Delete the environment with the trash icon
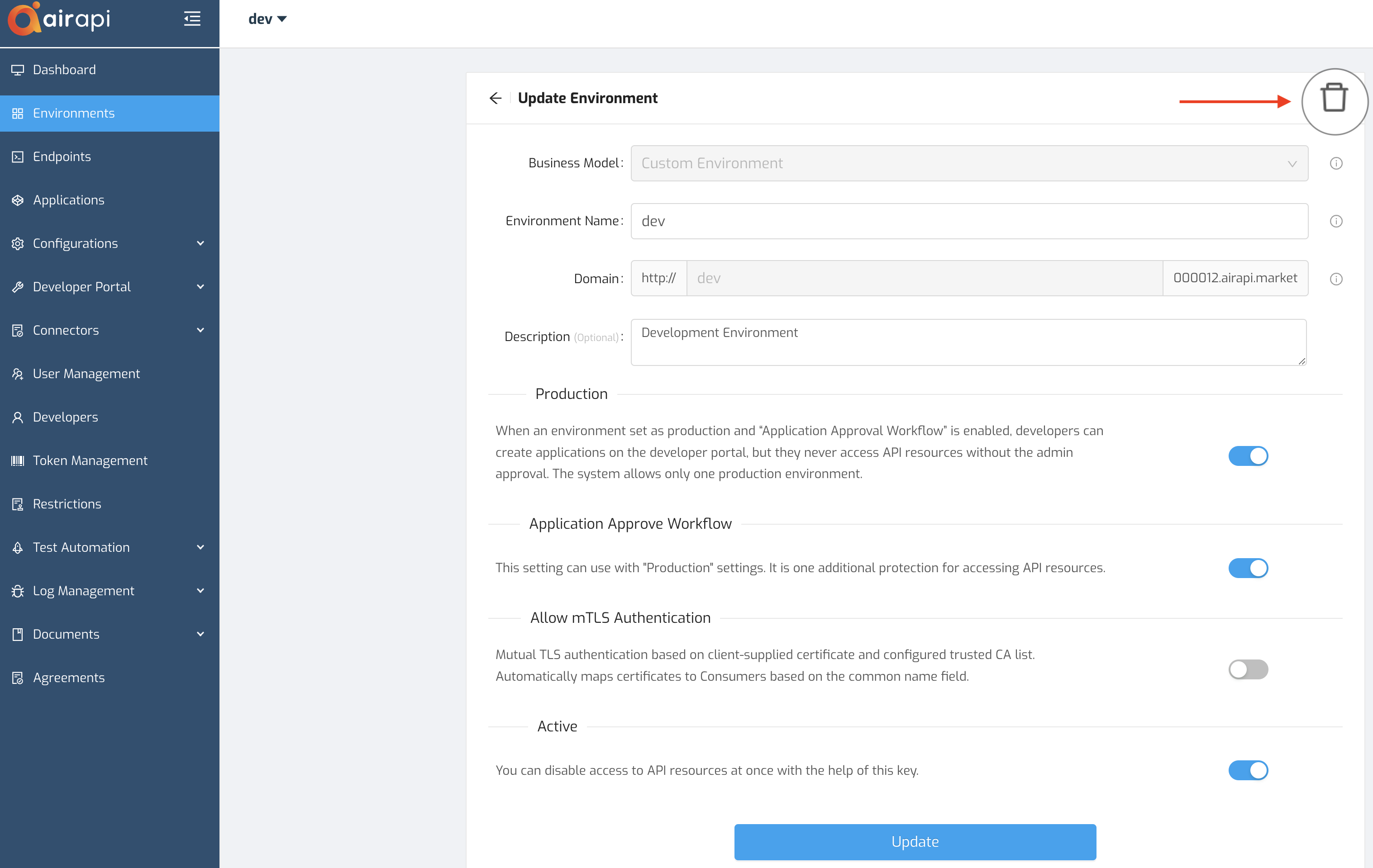 pyautogui.click(x=1334, y=98)
